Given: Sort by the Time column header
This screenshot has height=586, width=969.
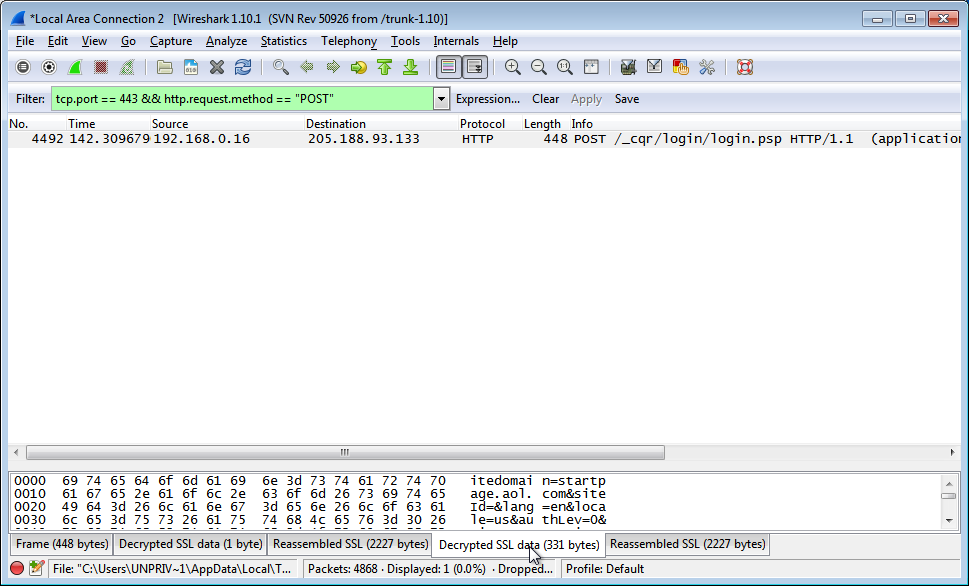Looking at the screenshot, I should tap(108, 124).
